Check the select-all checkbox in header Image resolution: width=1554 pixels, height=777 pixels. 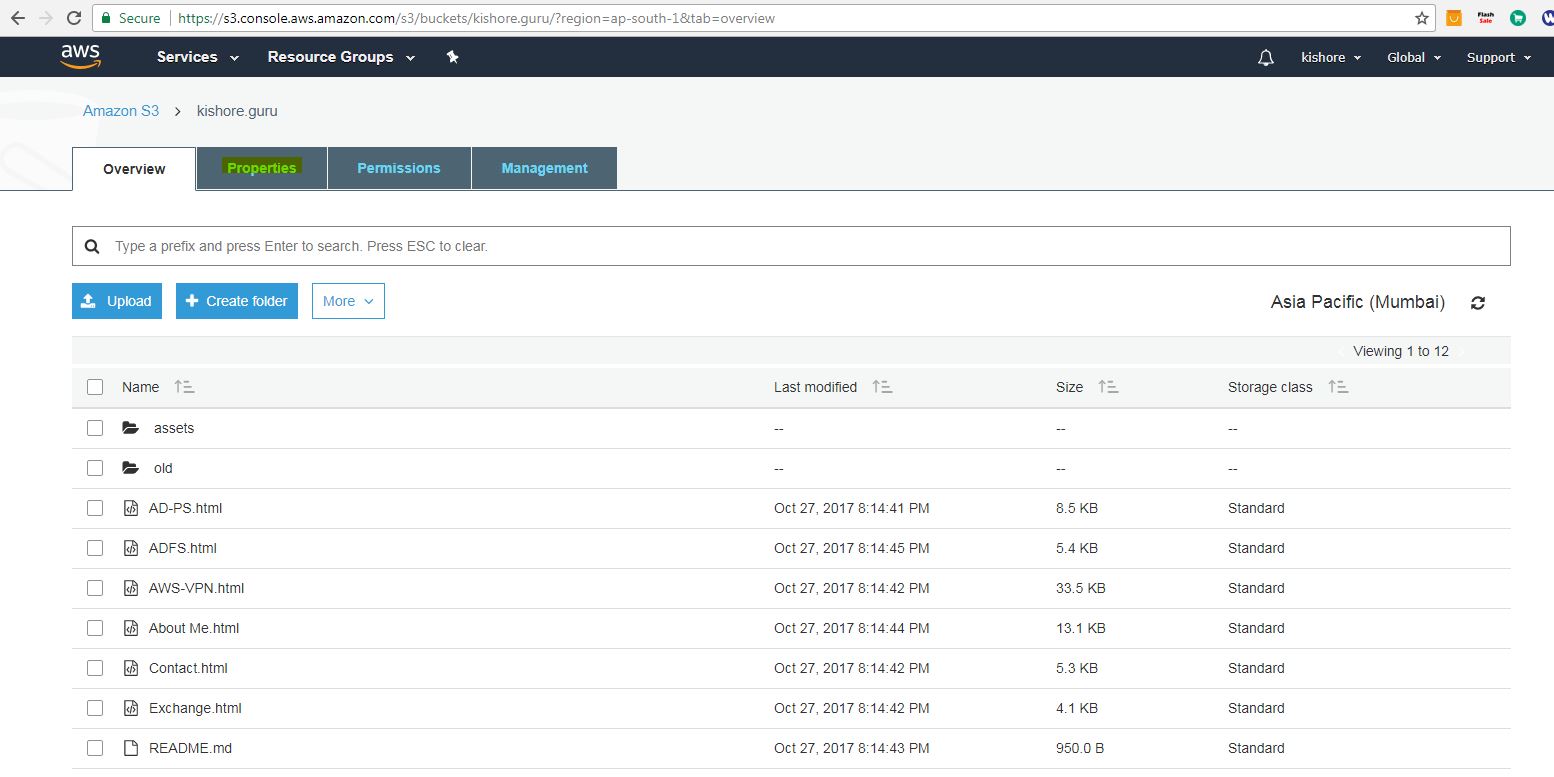coord(95,387)
